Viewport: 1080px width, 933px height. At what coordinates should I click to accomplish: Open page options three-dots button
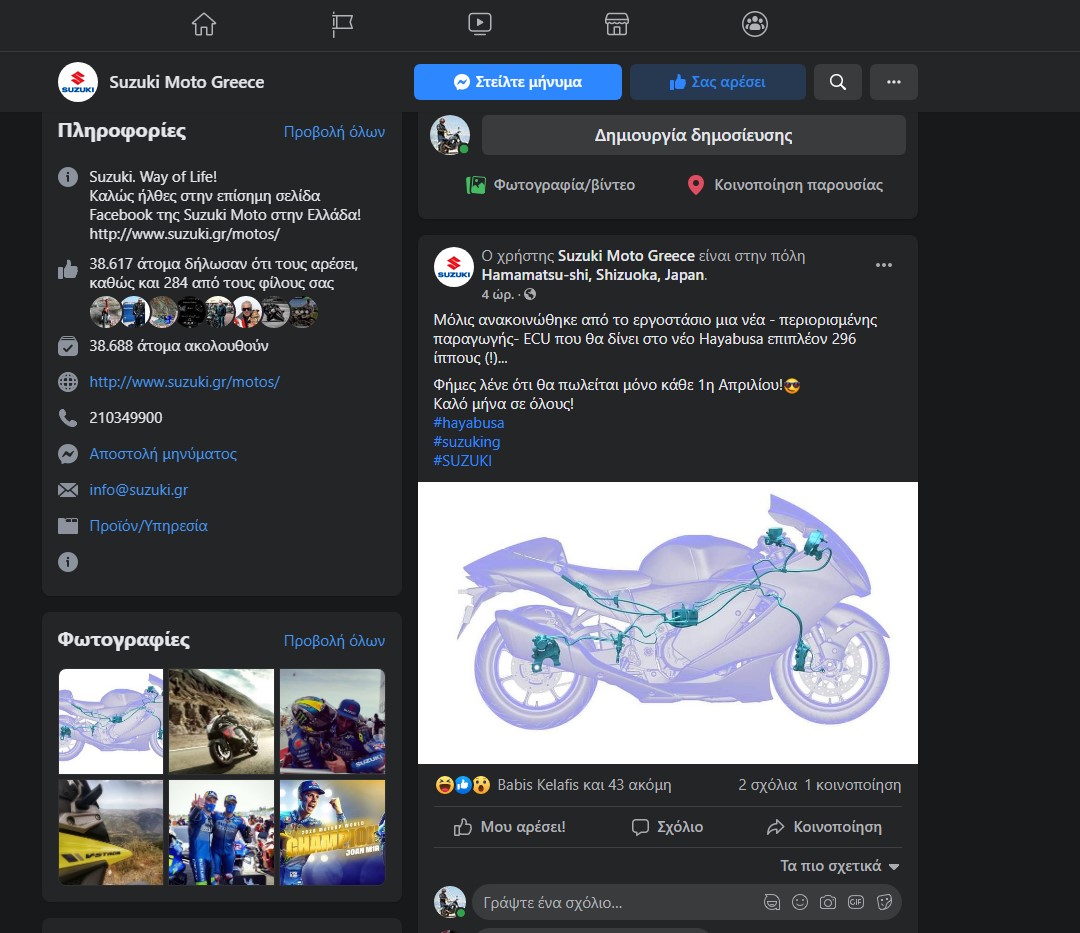[893, 82]
